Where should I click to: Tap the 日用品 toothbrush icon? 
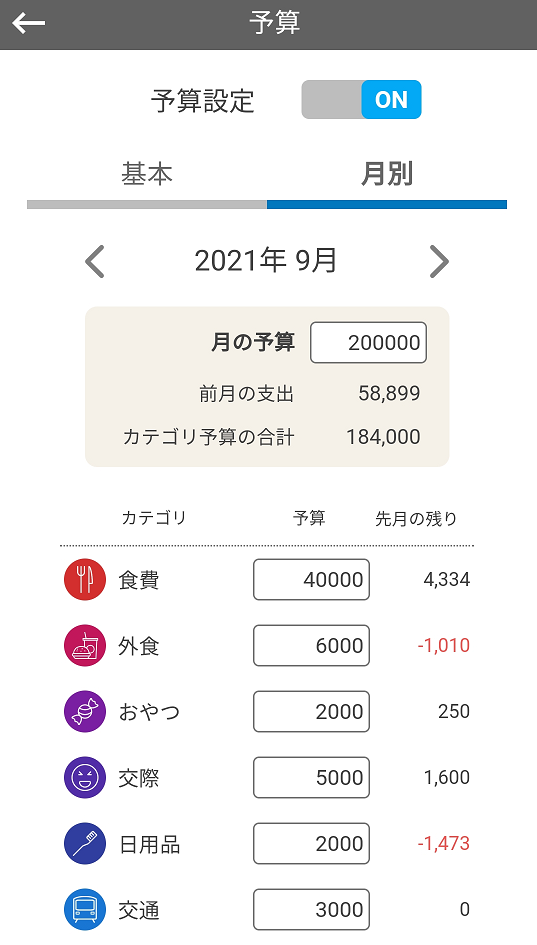[x=85, y=843]
